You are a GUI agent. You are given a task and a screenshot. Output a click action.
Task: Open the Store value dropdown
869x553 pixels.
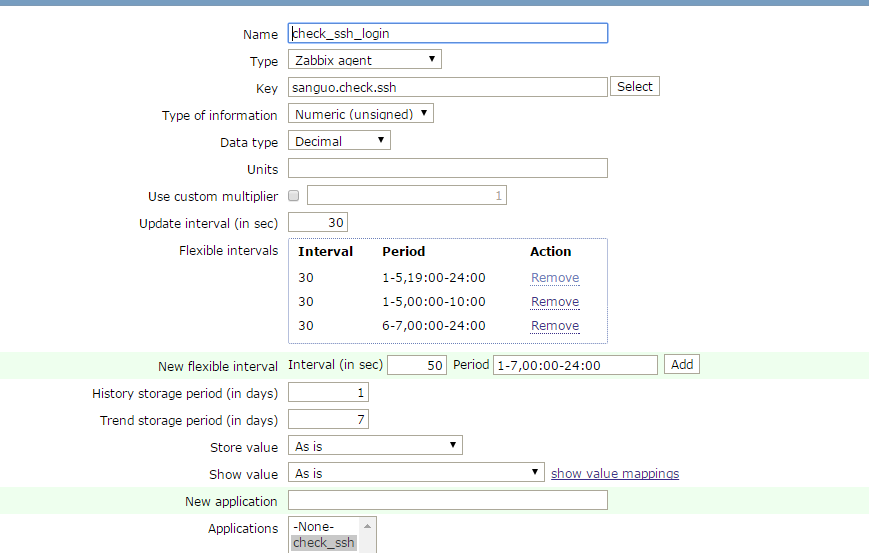375,446
